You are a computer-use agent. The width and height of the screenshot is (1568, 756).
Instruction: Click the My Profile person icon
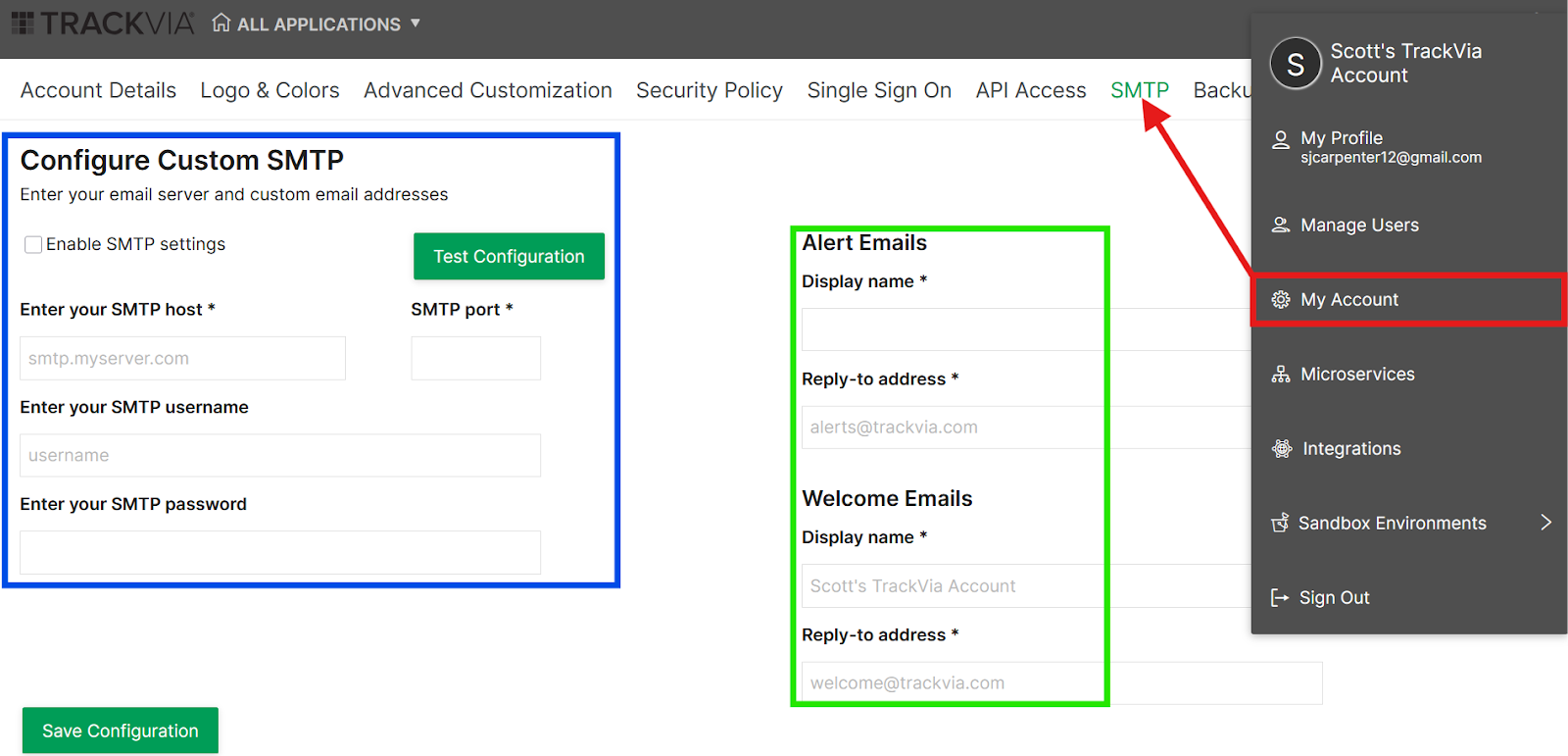[x=1280, y=140]
